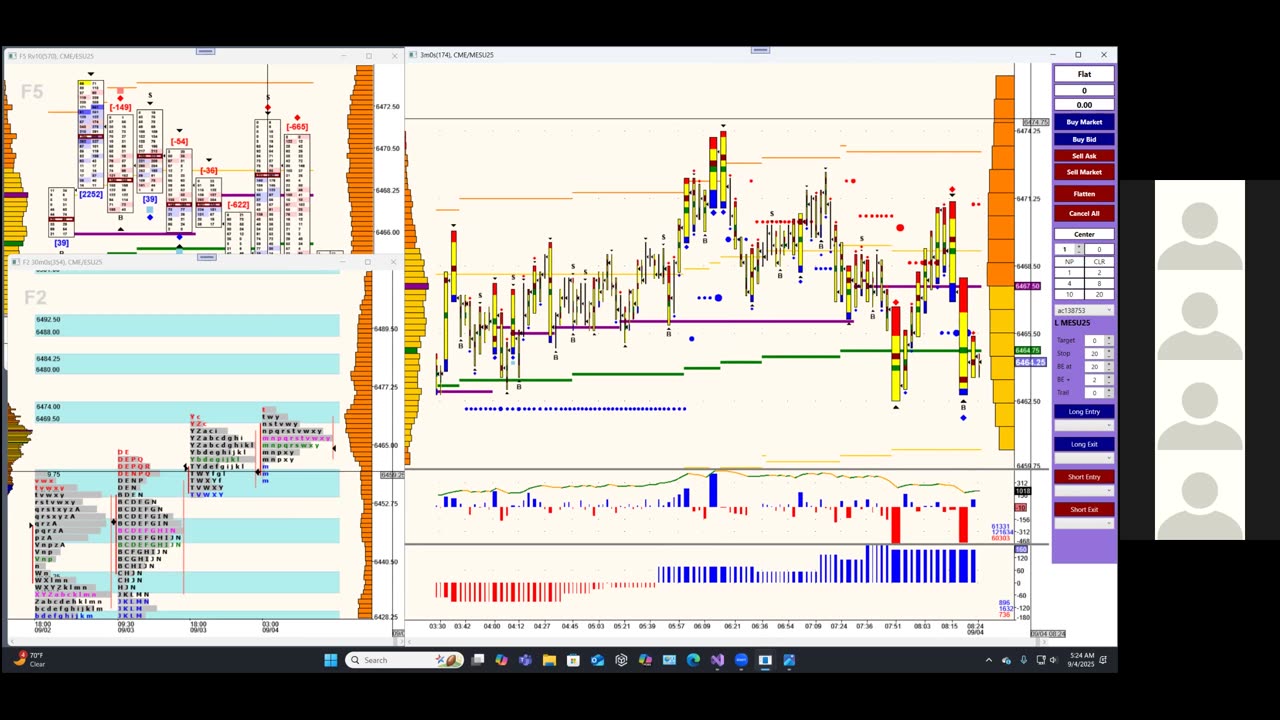The height and width of the screenshot is (720, 1280).
Task: Open Task View from the taskbar
Action: tap(478, 660)
